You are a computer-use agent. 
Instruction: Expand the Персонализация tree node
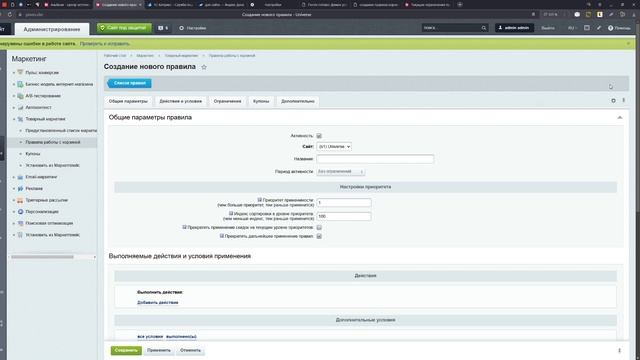coord(14,212)
